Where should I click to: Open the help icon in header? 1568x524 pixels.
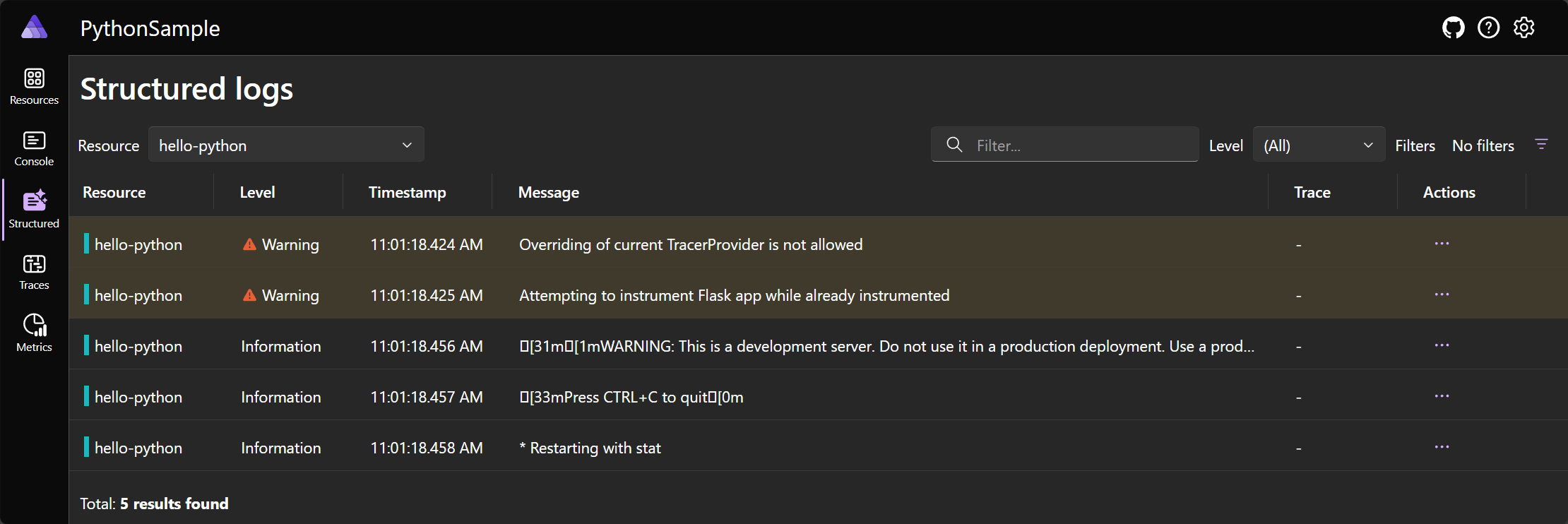(x=1488, y=28)
